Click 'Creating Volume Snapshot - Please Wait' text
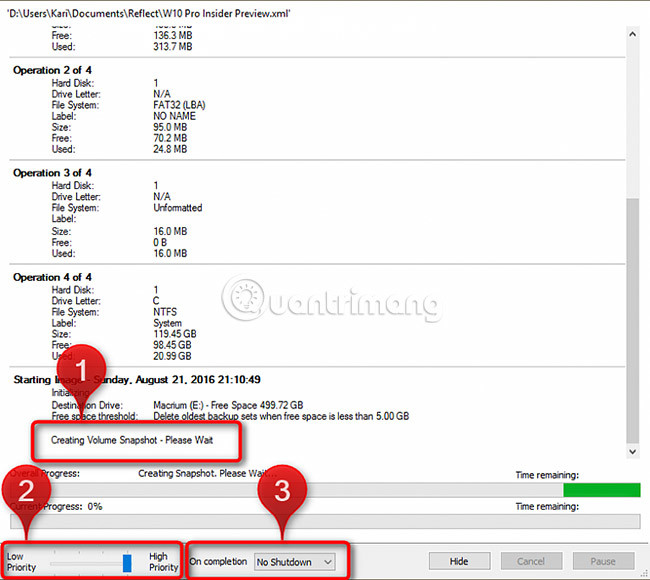The image size is (650, 580). (132, 440)
